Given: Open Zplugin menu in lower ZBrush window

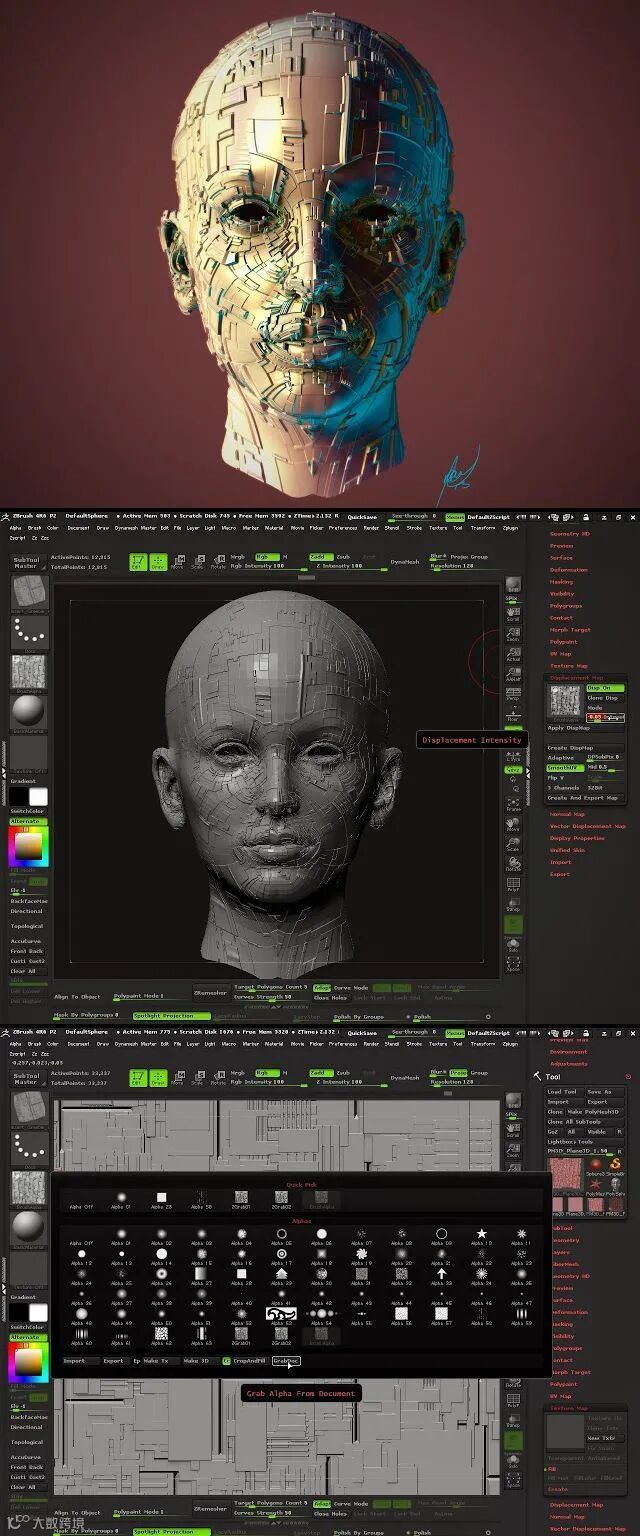Looking at the screenshot, I should point(510,1044).
